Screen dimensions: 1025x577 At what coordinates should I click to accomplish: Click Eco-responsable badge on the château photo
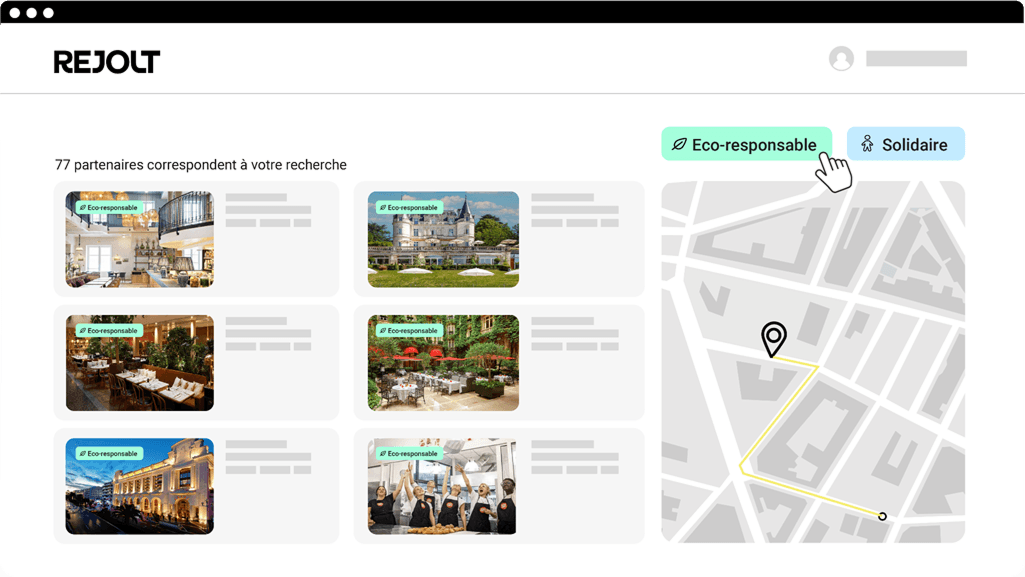tap(409, 208)
